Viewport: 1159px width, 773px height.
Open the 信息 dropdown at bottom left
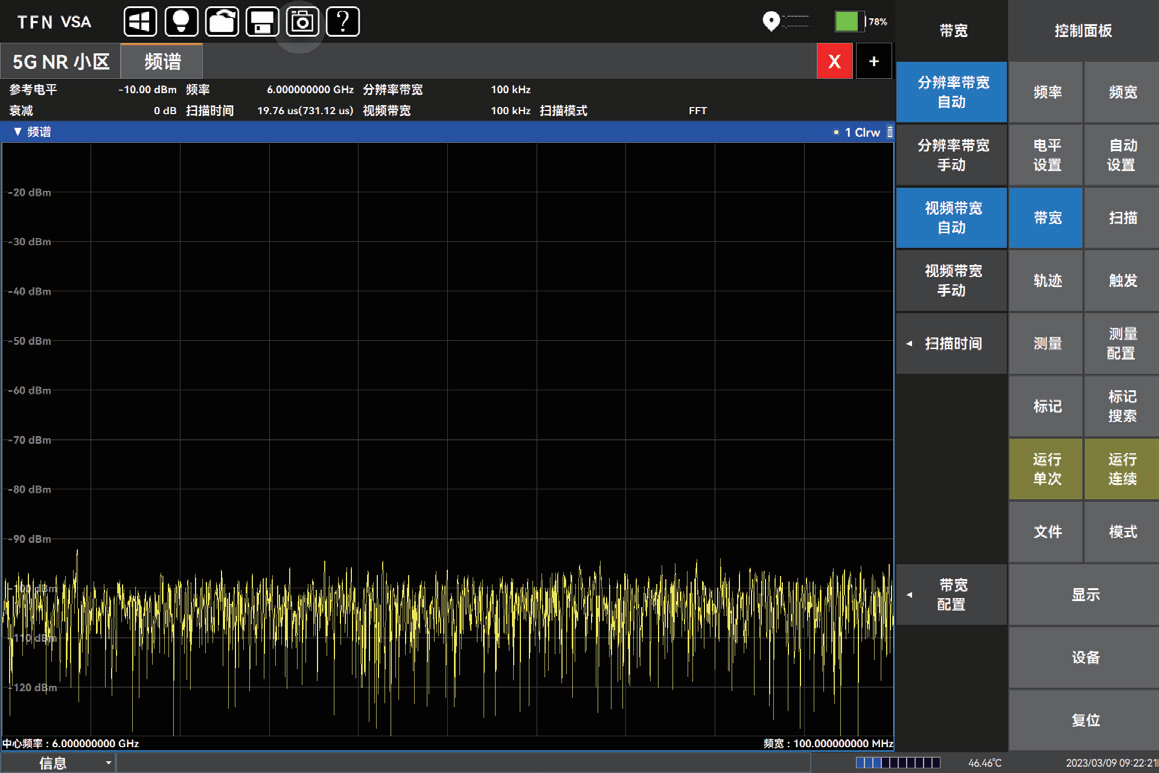point(60,763)
